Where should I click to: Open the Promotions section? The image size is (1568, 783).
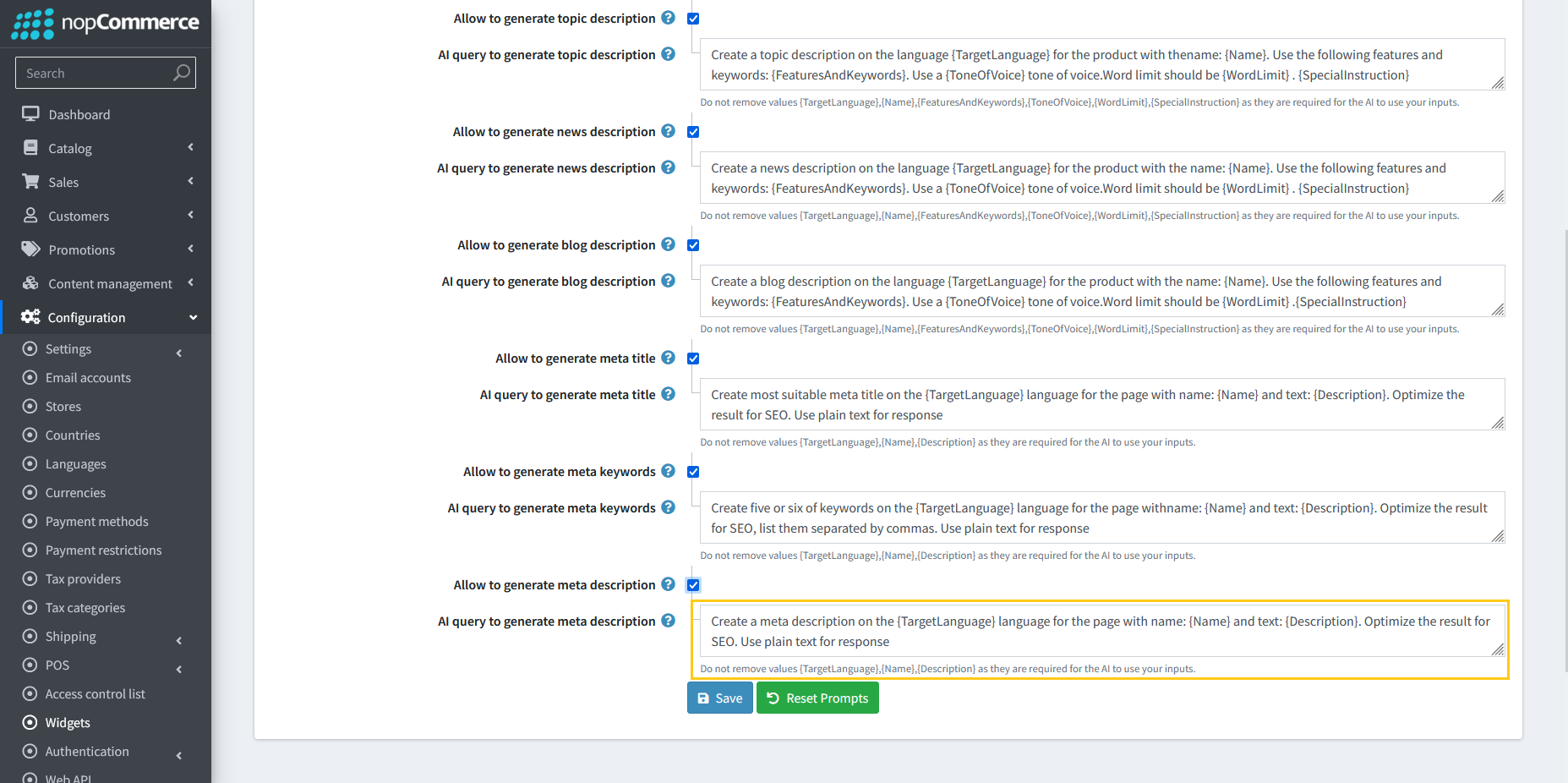click(x=80, y=249)
